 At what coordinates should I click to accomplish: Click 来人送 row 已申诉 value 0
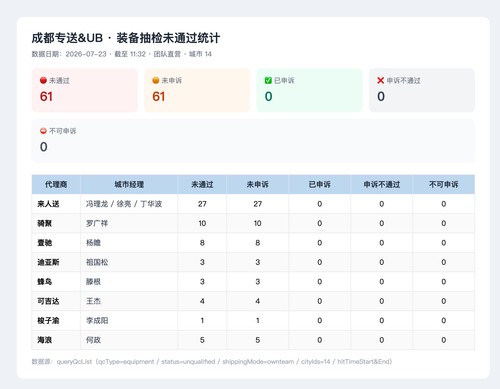(x=319, y=204)
